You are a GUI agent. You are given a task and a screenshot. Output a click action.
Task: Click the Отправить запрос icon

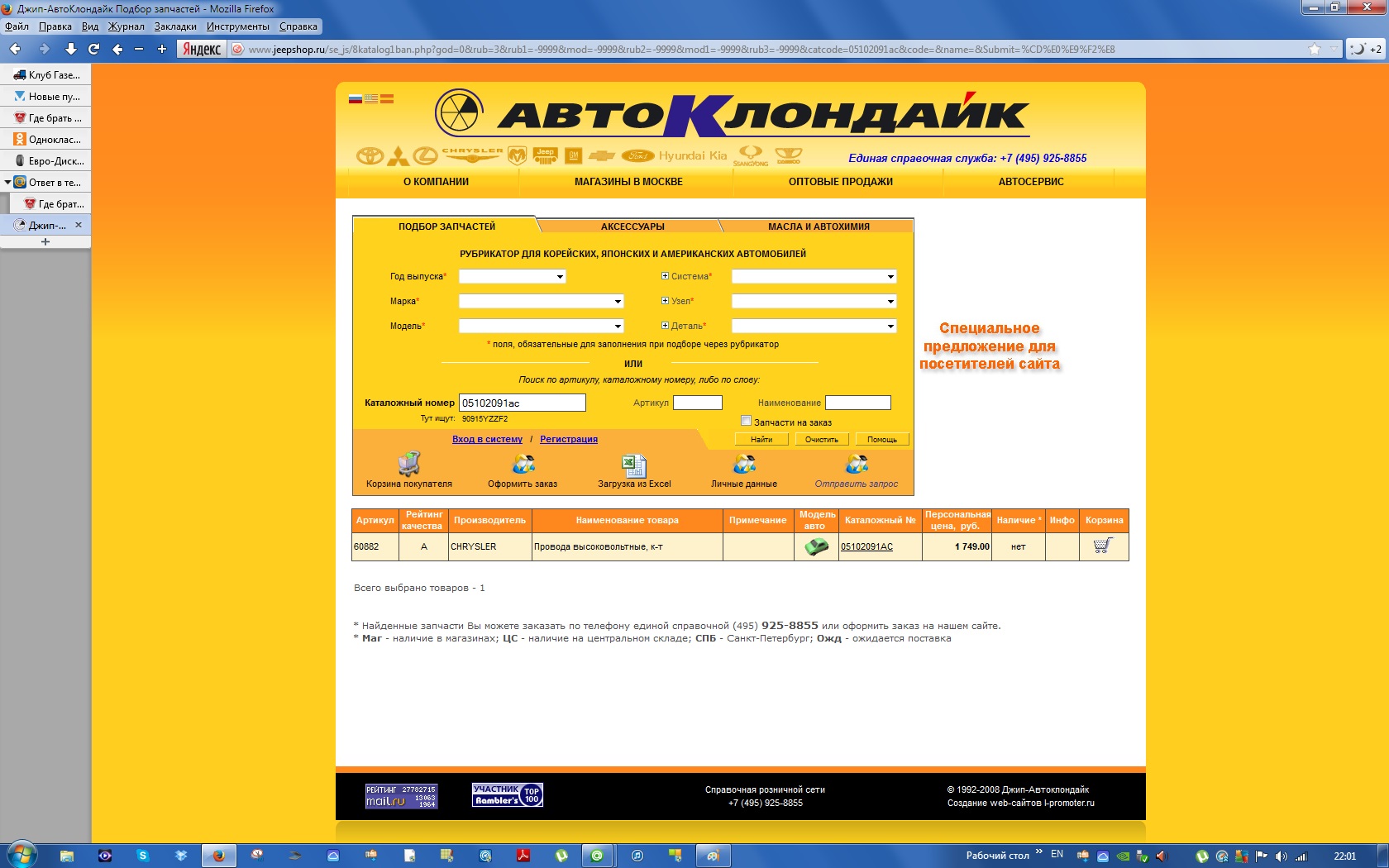857,465
